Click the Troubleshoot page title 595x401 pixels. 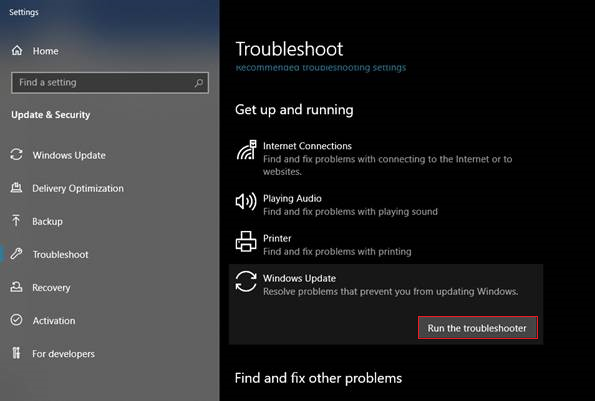pos(289,49)
